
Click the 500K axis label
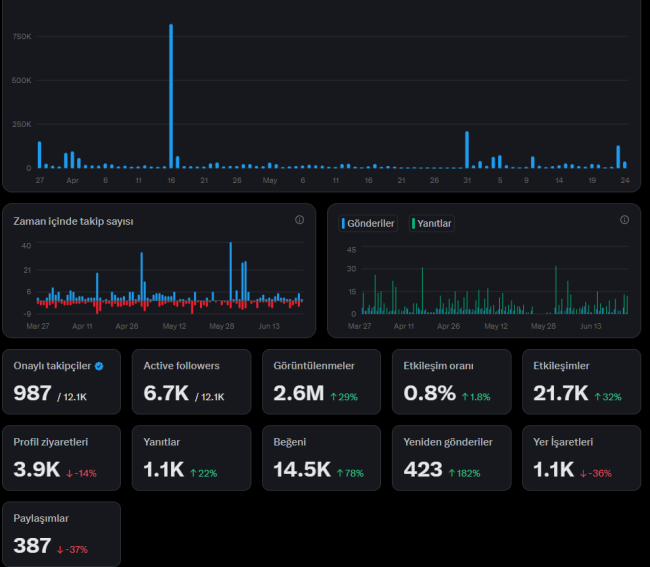click(22, 80)
